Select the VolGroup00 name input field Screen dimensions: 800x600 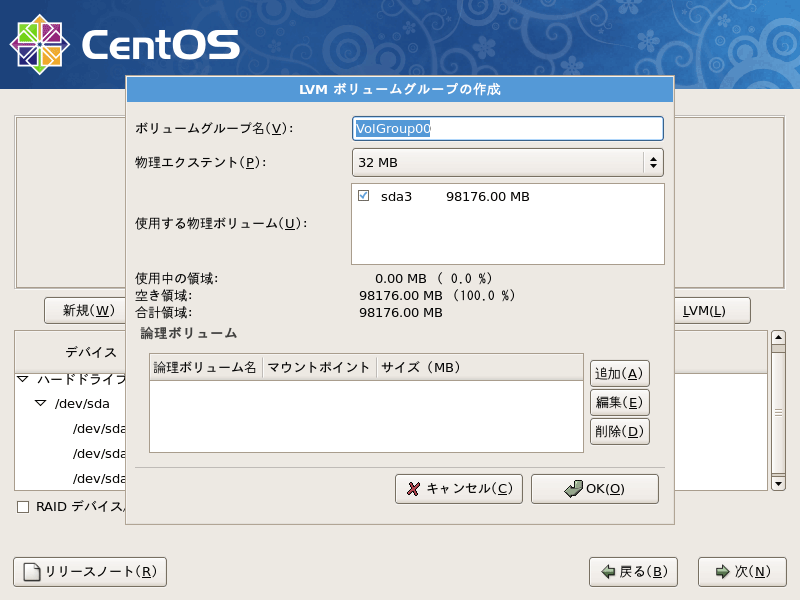click(x=505, y=128)
